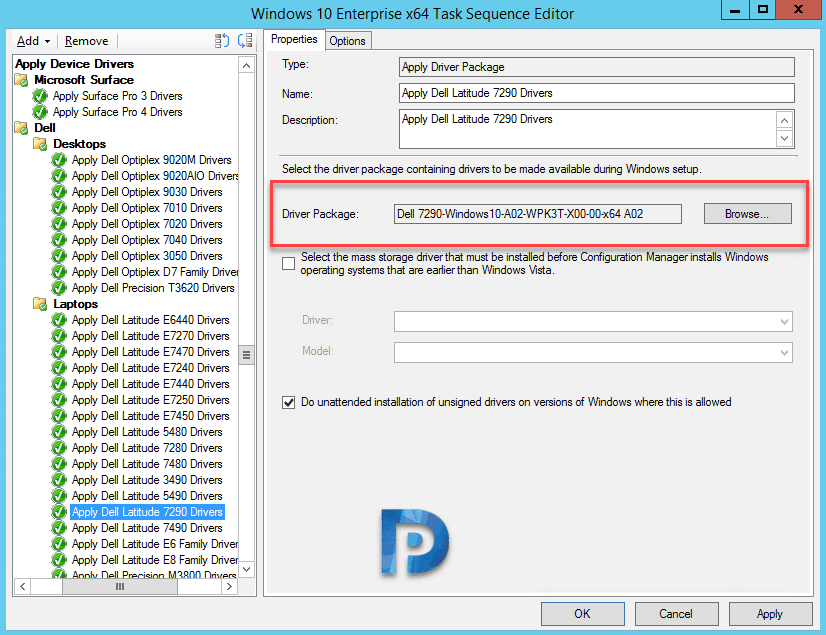Click green check icon for Latitude E7470 Drivers
This screenshot has width=826, height=635.
point(59,352)
